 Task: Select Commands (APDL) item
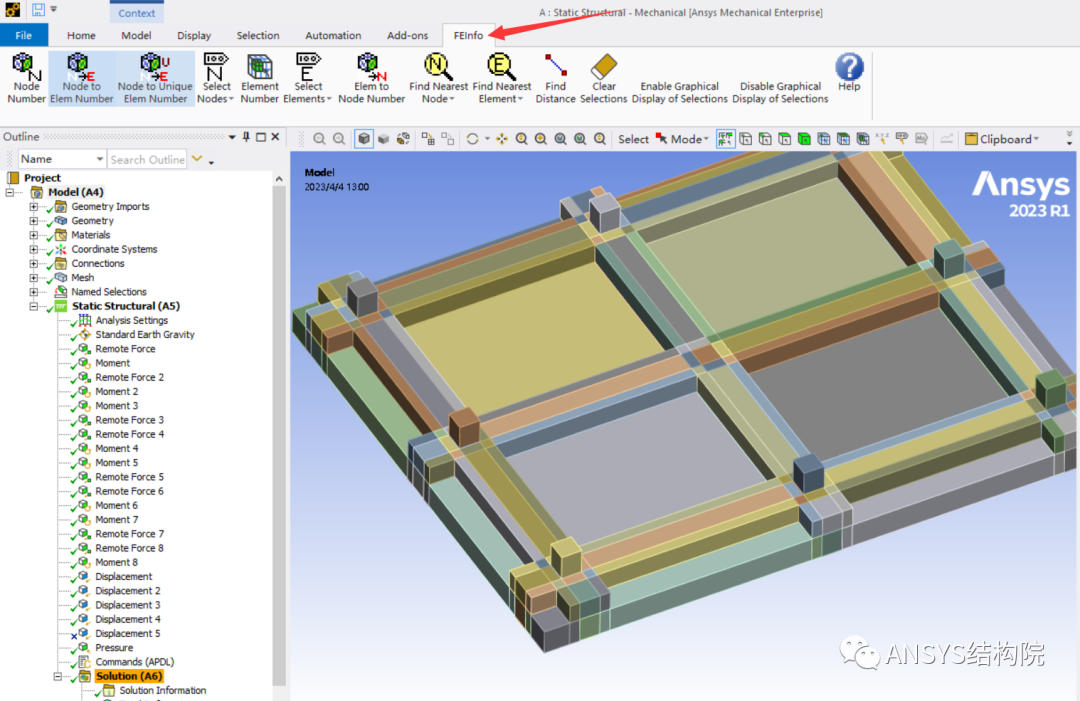[134, 662]
